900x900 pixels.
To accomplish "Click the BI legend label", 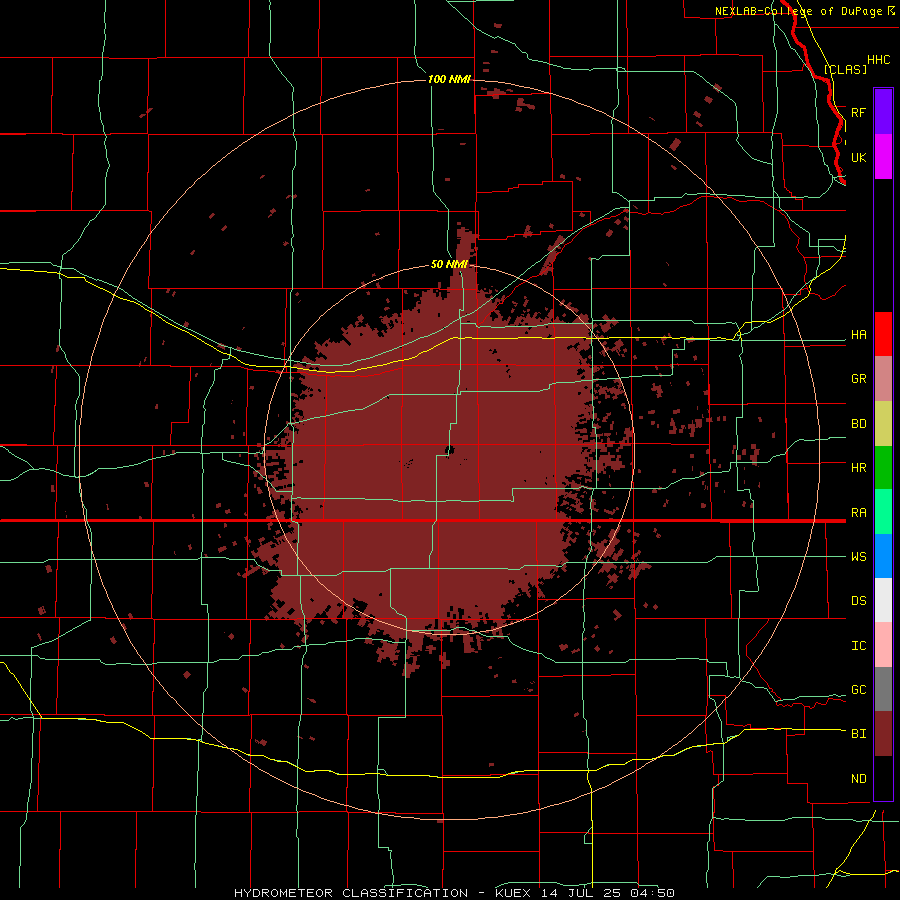I will (x=858, y=734).
